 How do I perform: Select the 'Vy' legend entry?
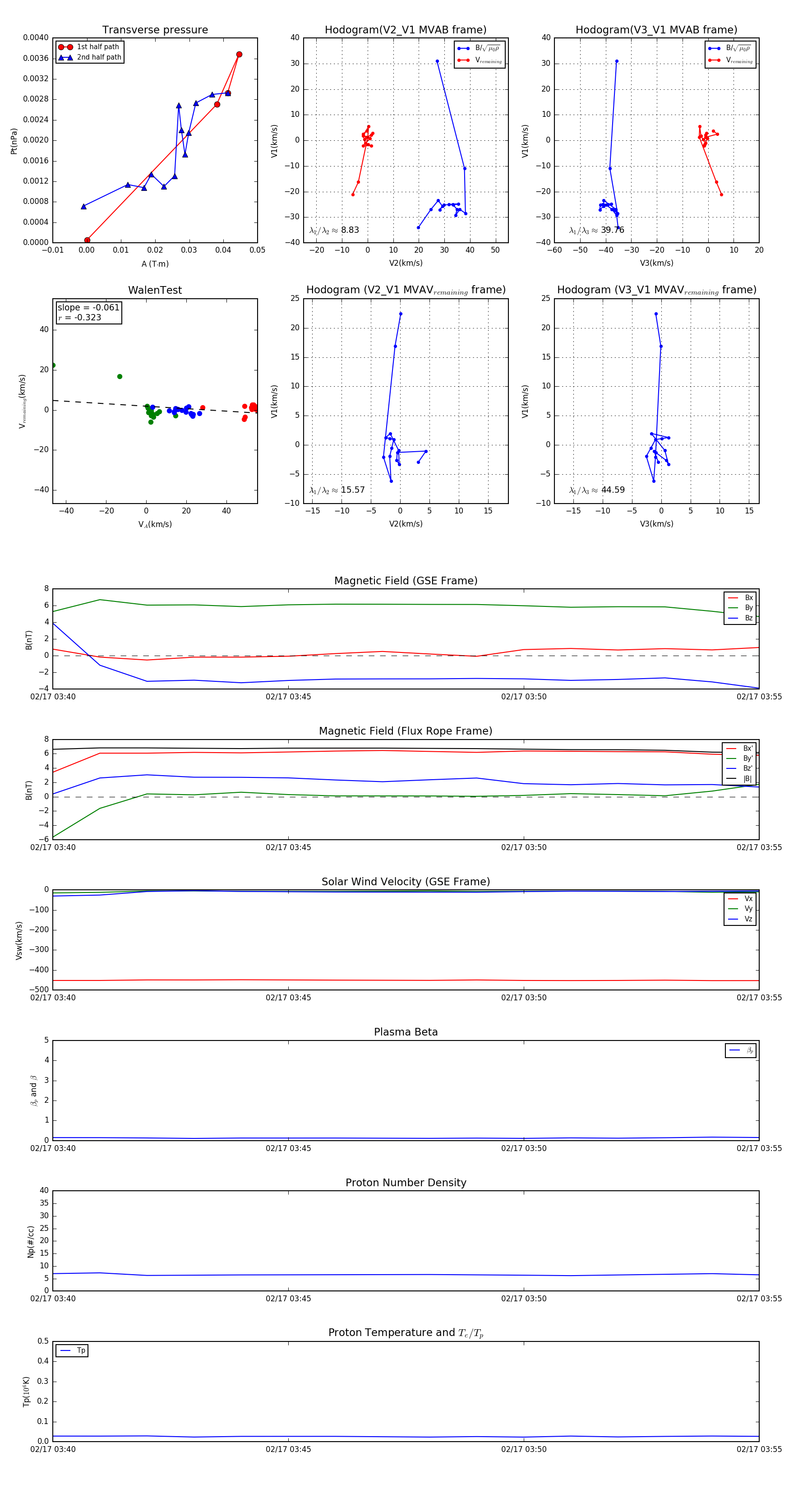(740, 909)
